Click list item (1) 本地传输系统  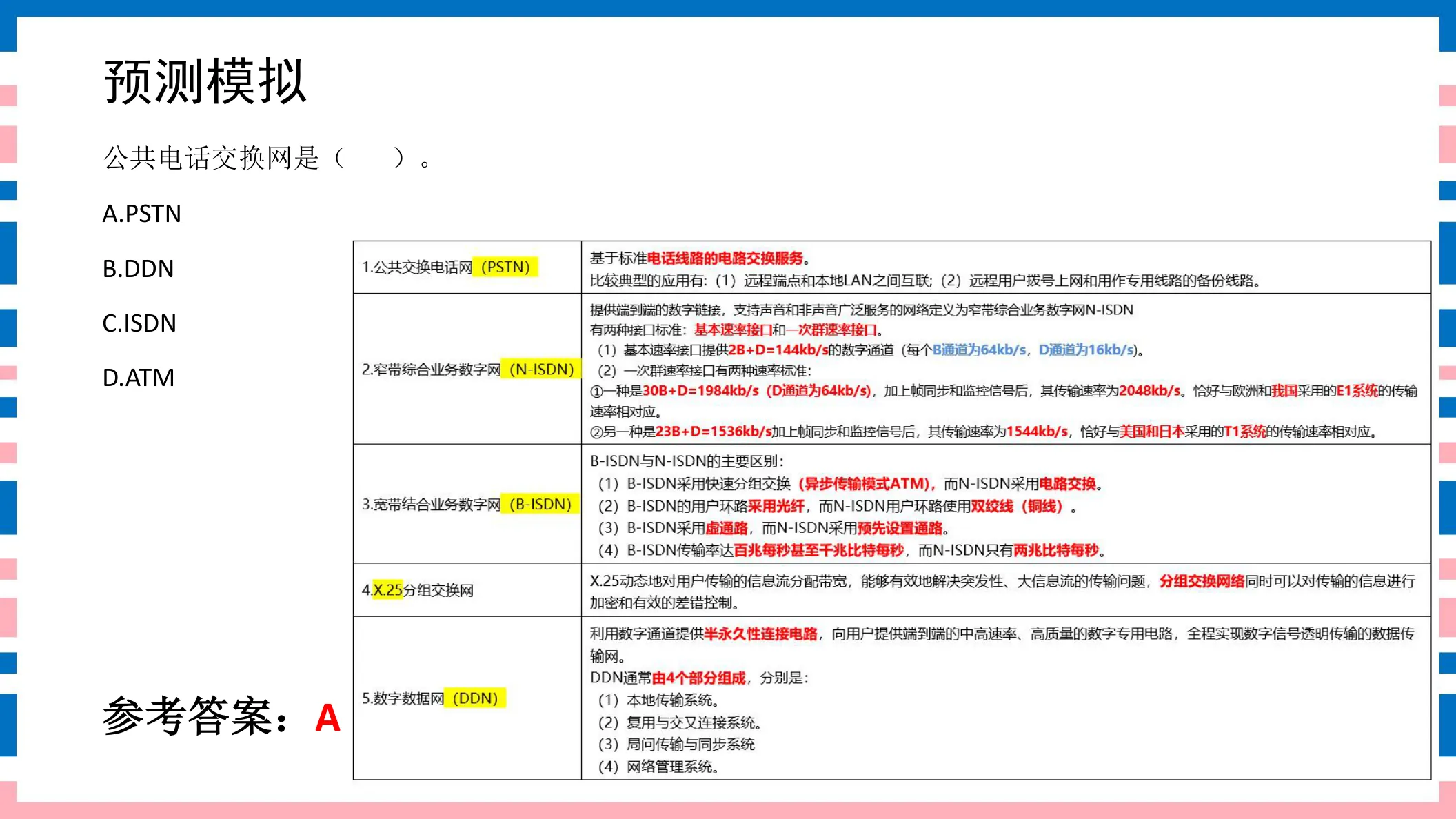[x=658, y=700]
